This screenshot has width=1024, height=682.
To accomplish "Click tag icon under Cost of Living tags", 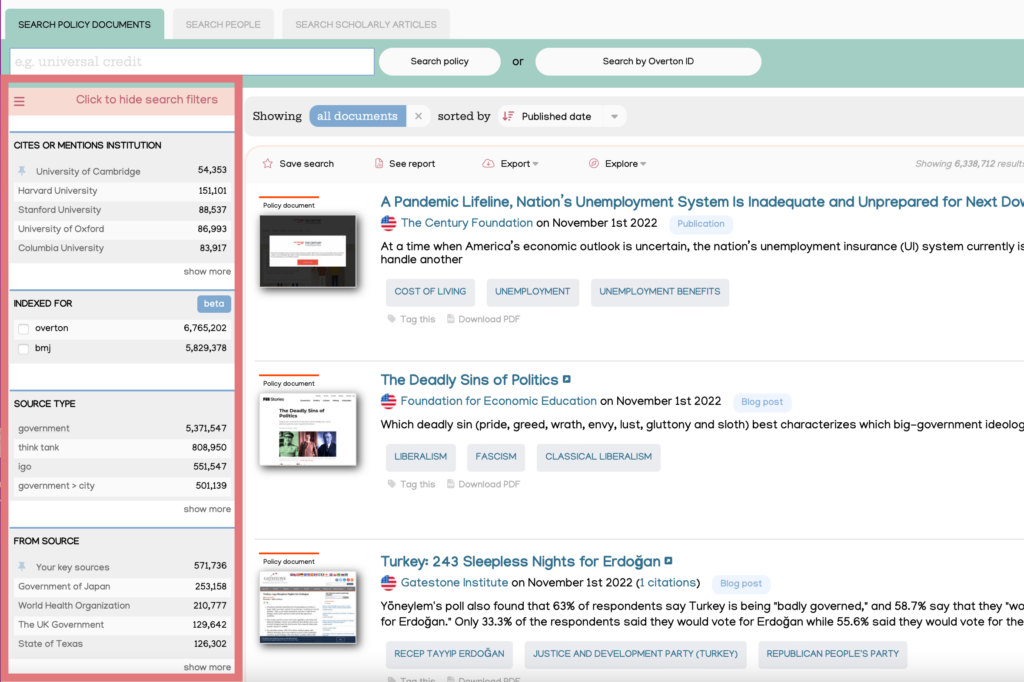I will click(x=392, y=319).
